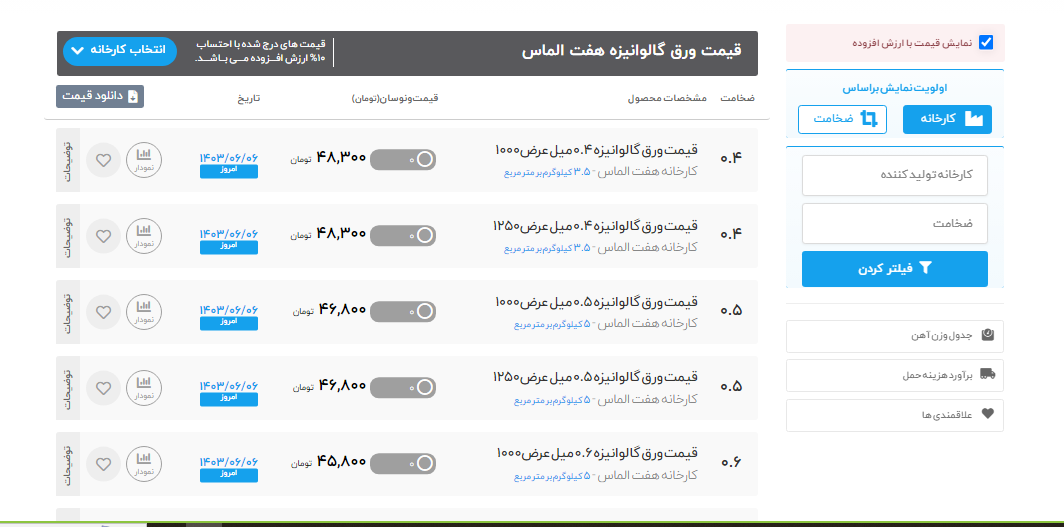Uncheck show price with value added tax

[x=986, y=43]
